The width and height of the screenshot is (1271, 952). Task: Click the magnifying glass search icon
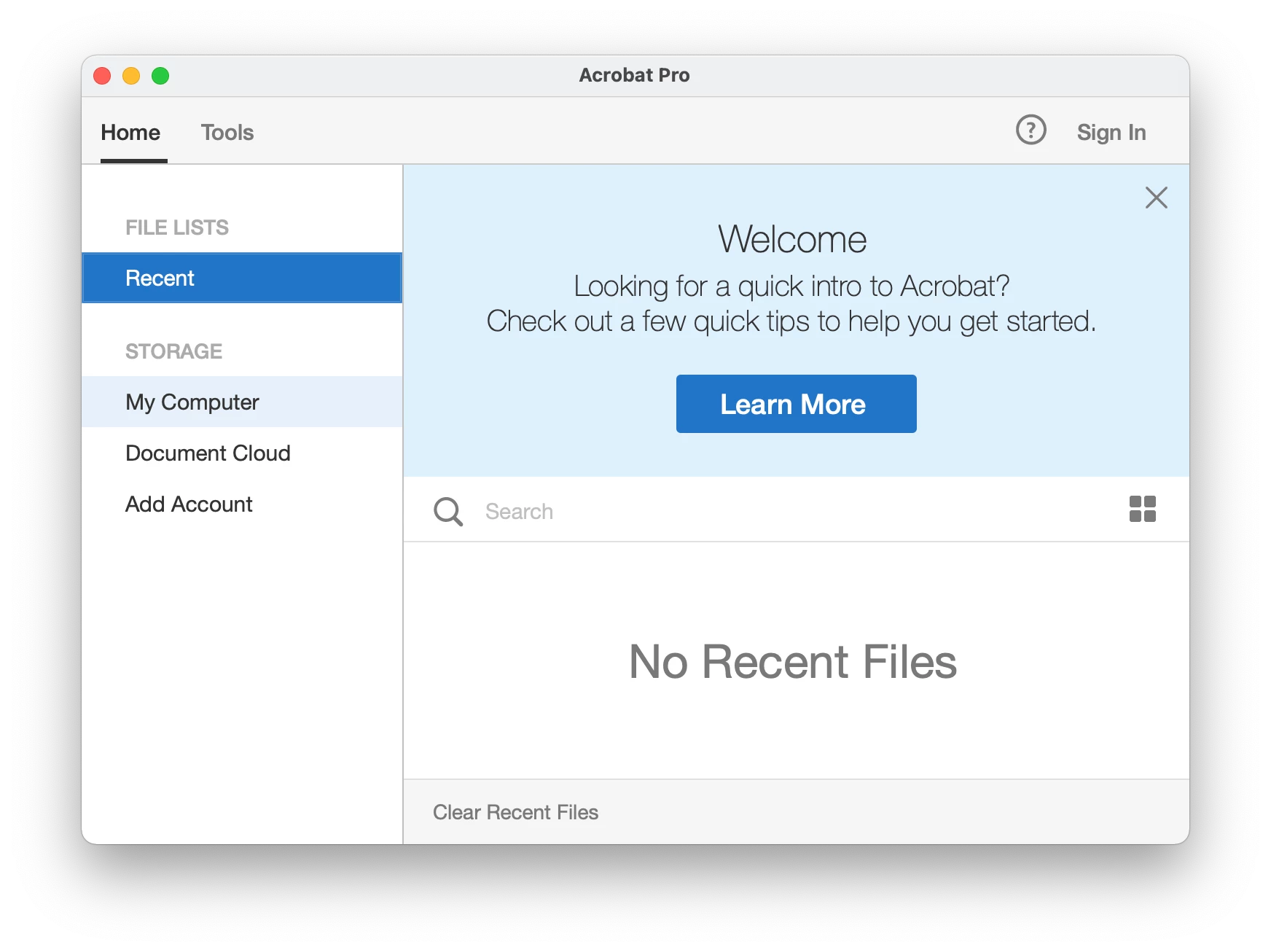pos(448,511)
